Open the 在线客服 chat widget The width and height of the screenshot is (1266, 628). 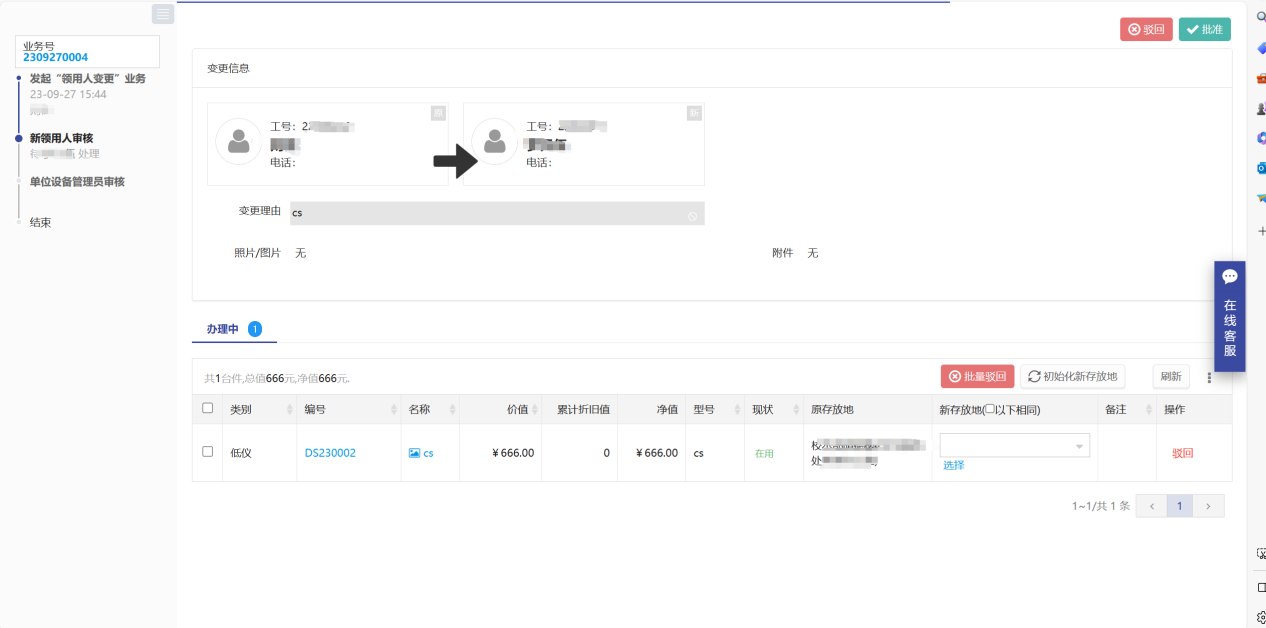click(1229, 315)
